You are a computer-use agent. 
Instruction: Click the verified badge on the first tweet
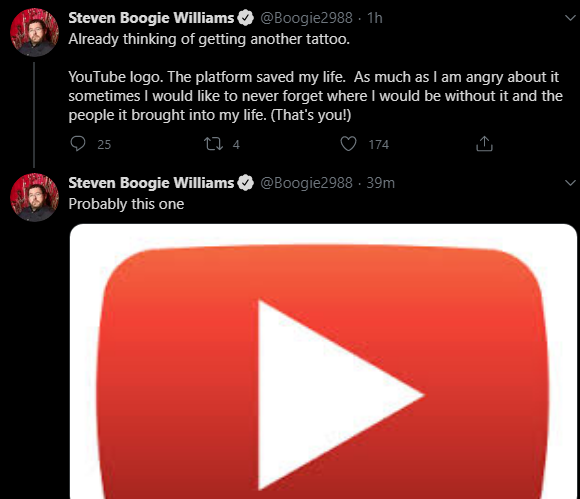pyautogui.click(x=245, y=18)
